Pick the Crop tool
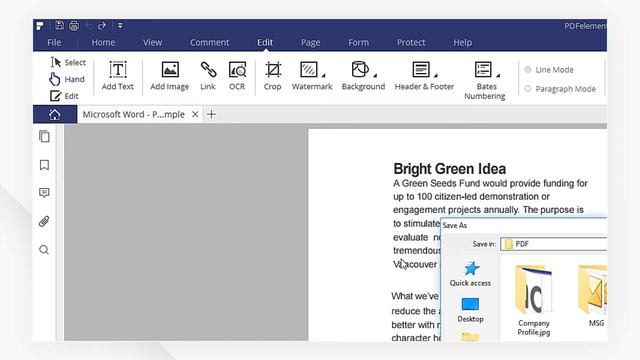Image resolution: width=640 pixels, height=360 pixels. pyautogui.click(x=272, y=76)
